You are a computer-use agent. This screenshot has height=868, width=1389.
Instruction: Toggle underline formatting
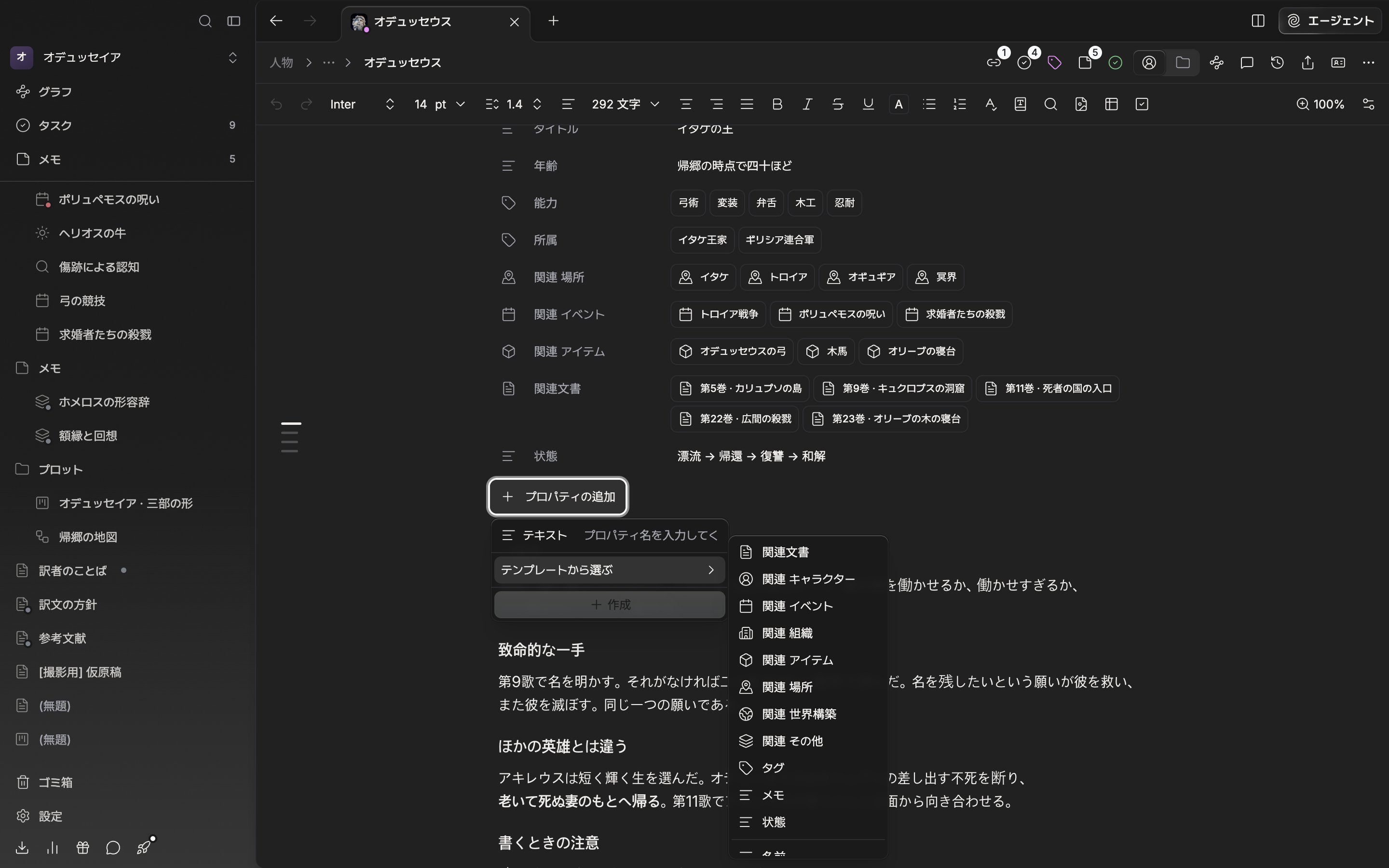point(869,105)
